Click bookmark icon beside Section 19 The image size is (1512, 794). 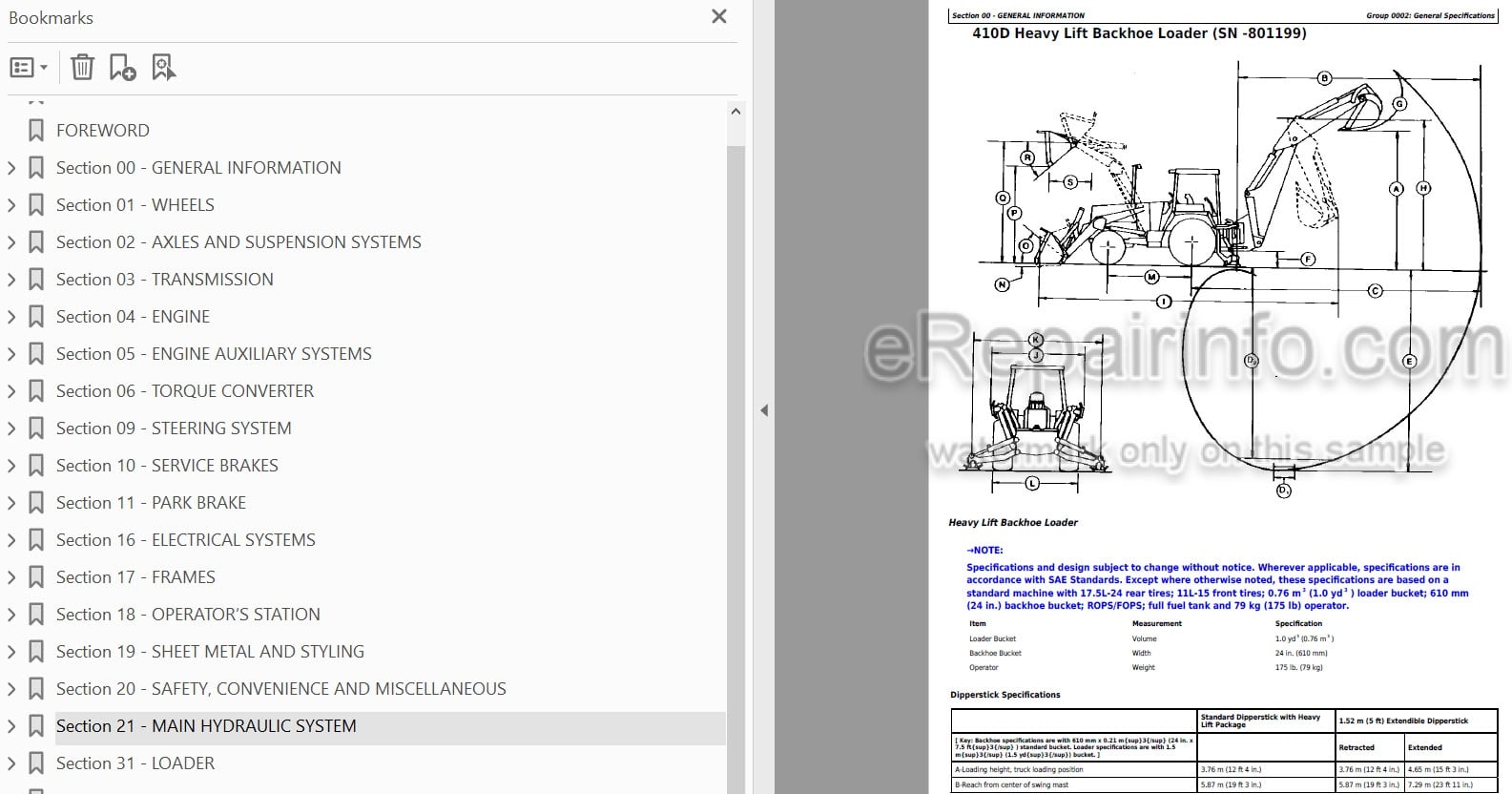36,652
